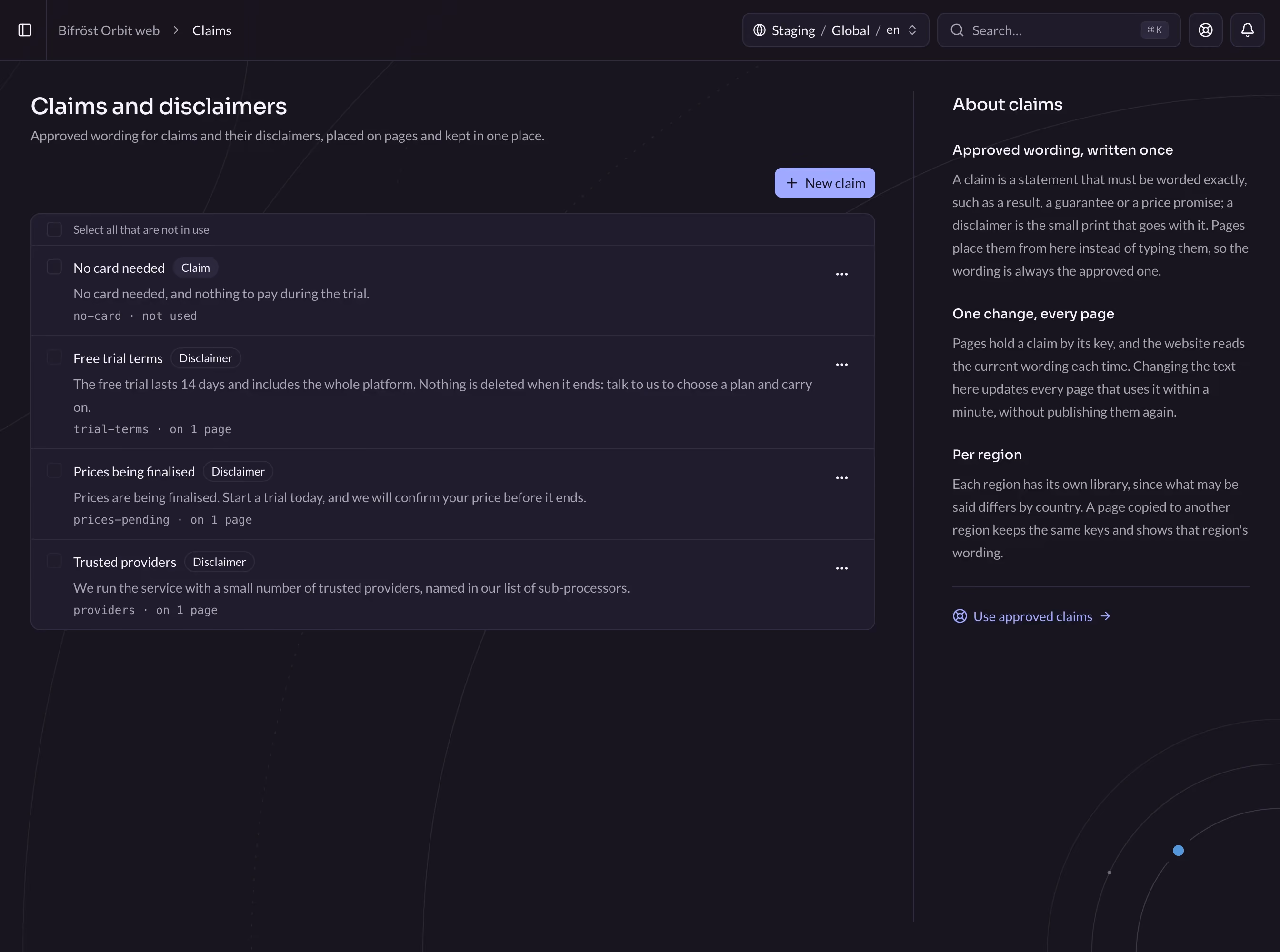Open the No card needed claim title
The width and height of the screenshot is (1280, 952).
click(119, 268)
